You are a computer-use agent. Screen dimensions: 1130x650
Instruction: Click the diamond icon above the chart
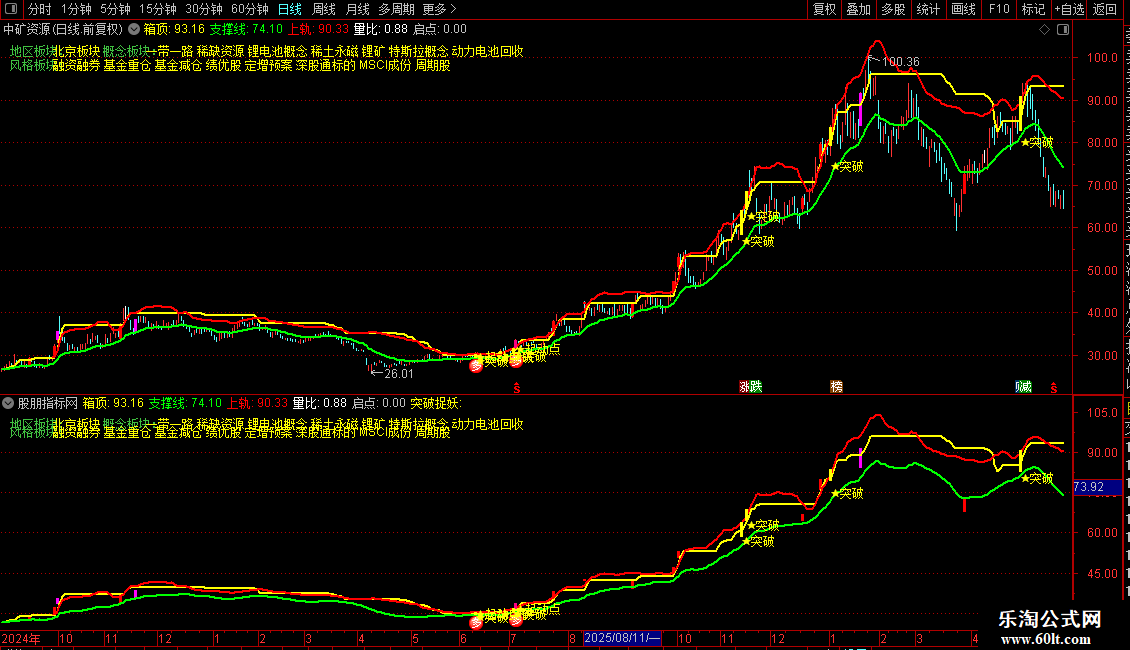pos(1044,30)
